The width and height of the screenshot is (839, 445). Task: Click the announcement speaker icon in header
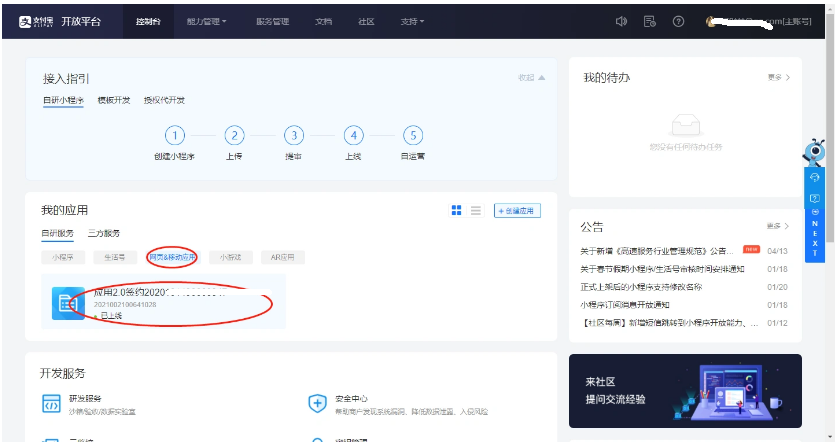[x=621, y=21]
